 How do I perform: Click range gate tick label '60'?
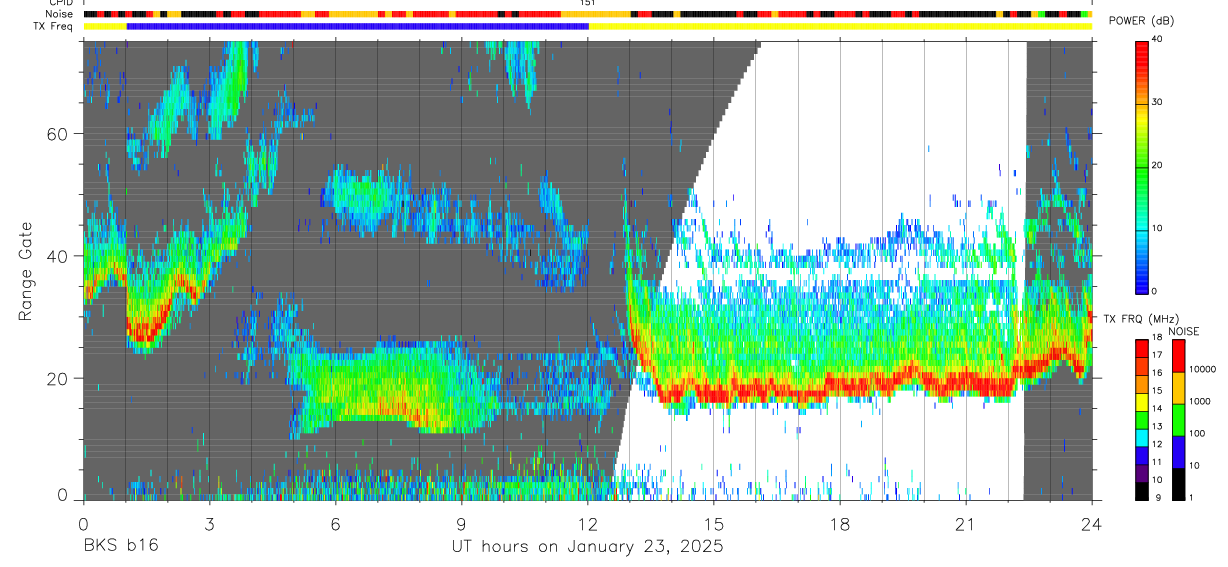click(58, 133)
